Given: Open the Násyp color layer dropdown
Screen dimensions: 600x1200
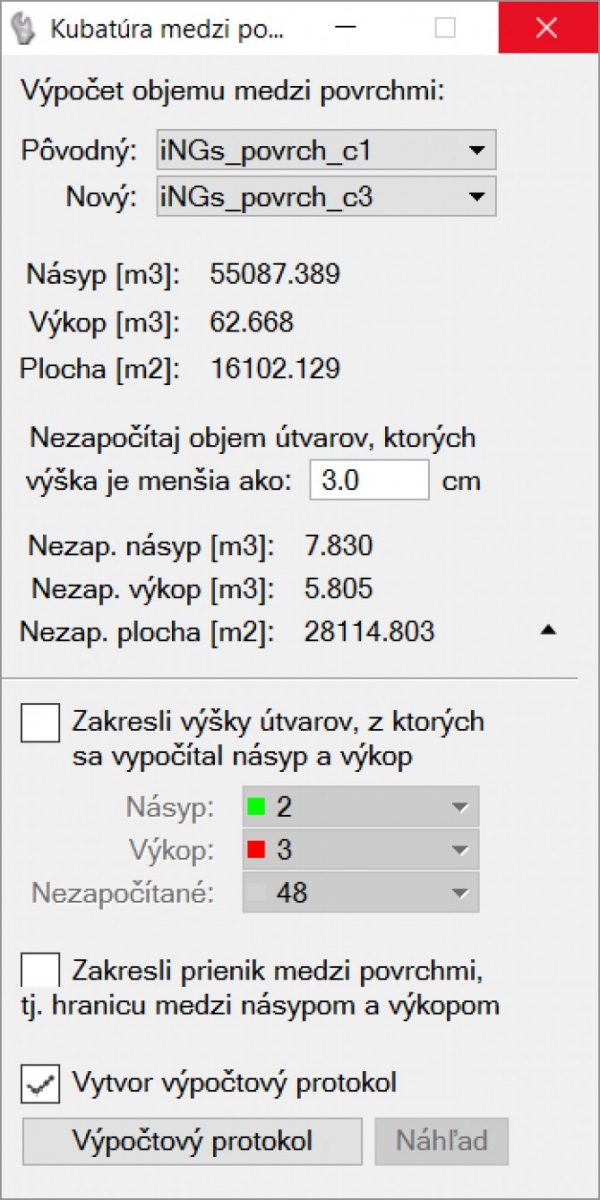Looking at the screenshot, I should click(361, 806).
